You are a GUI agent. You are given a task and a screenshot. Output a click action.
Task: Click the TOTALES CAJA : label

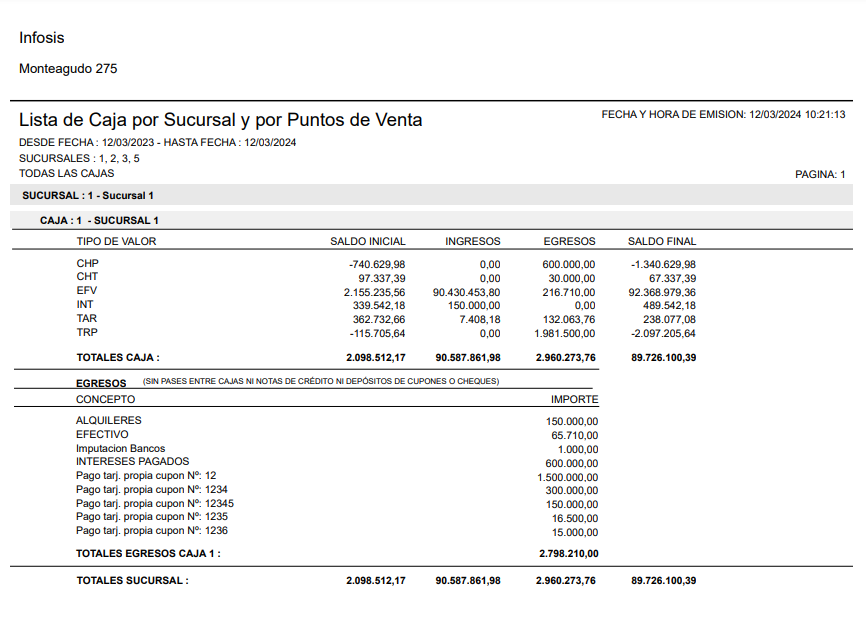point(118,357)
